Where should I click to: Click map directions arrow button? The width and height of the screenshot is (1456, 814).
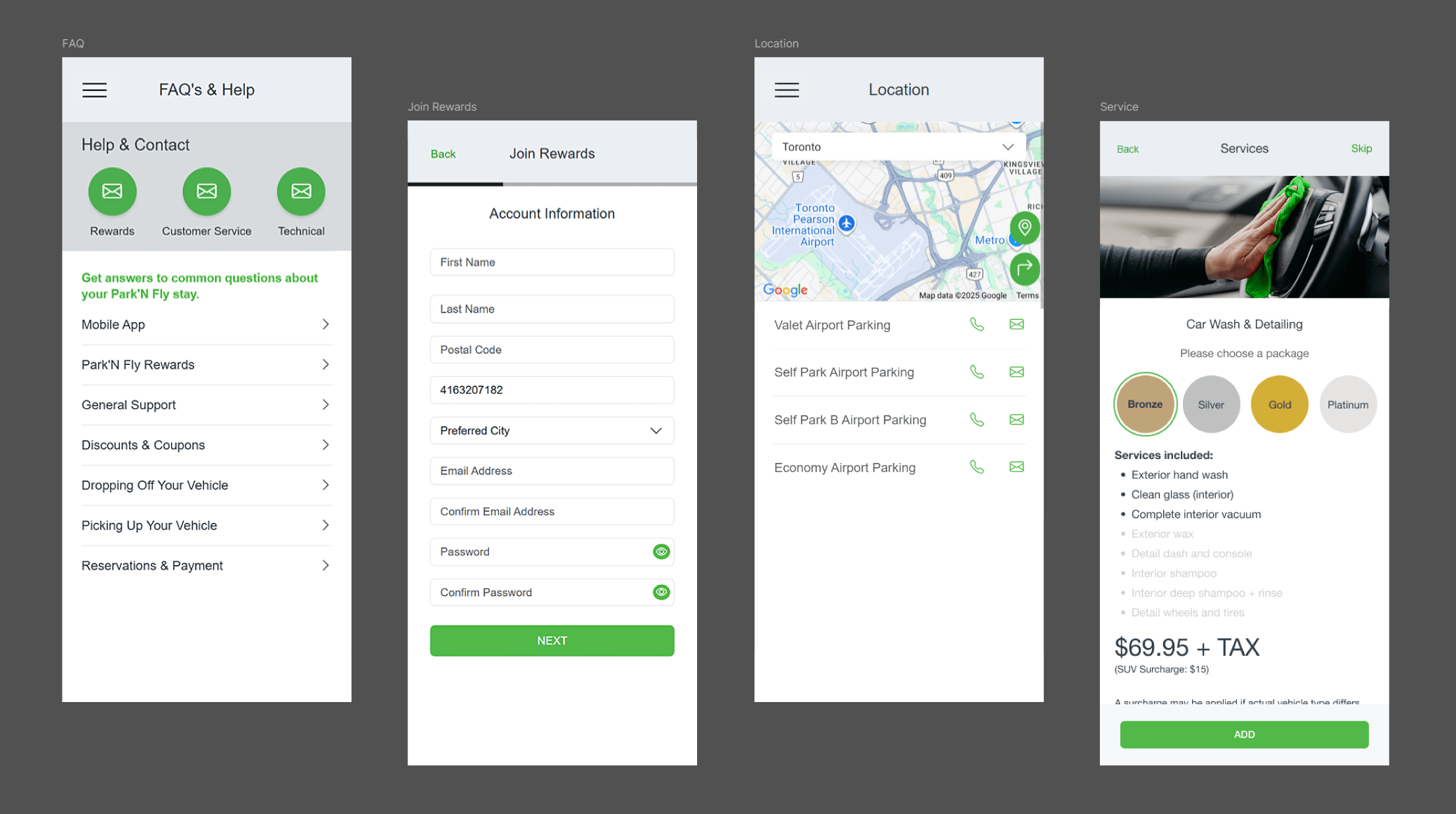coord(1024,269)
